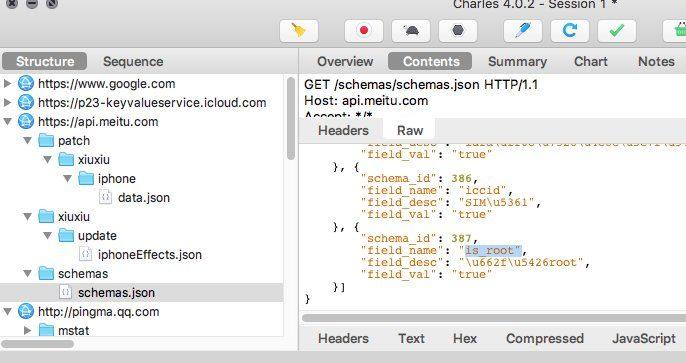Select the icloud.com host globe icon
The width and height of the screenshot is (686, 363).
click(26, 102)
